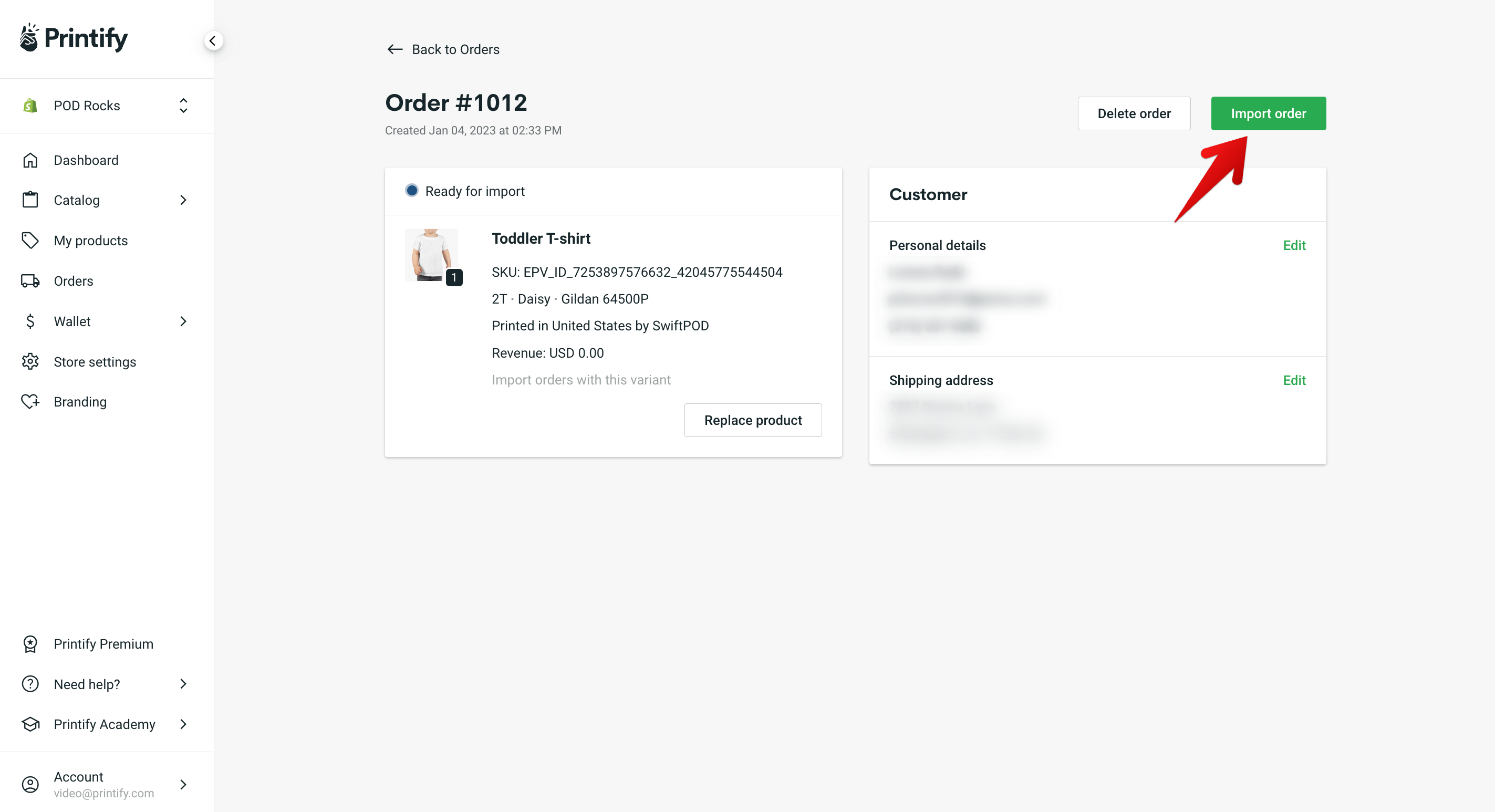Toggle the sidebar collapse button
The width and height of the screenshot is (1495, 812).
(213, 41)
